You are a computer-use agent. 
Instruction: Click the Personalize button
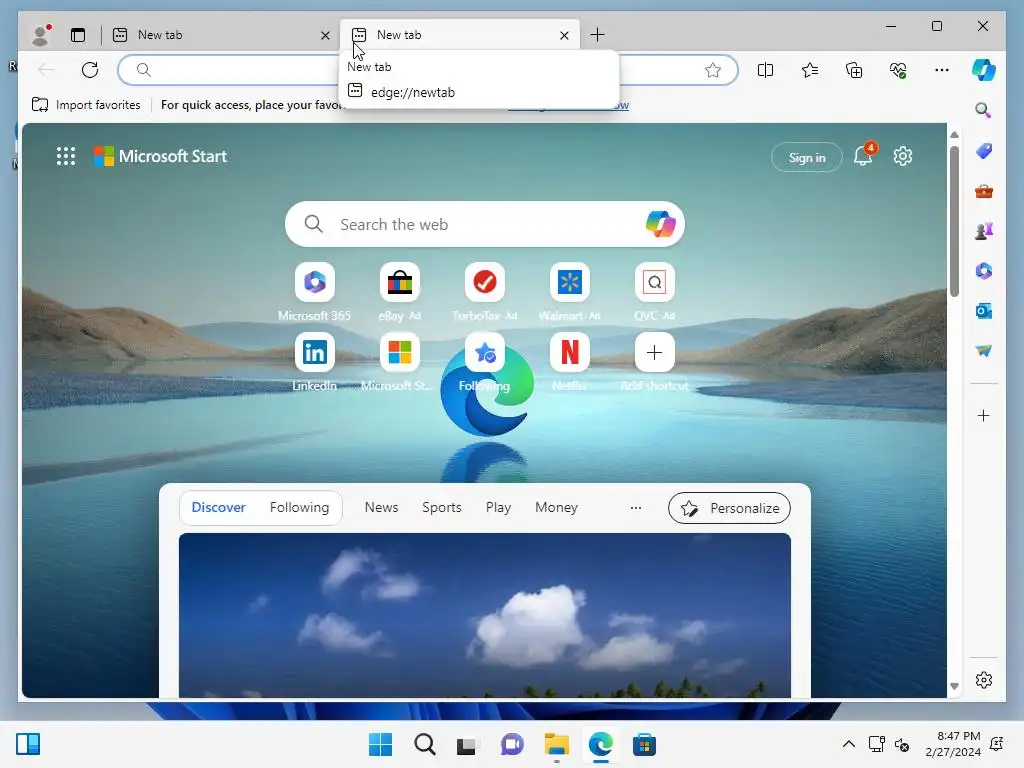729,508
